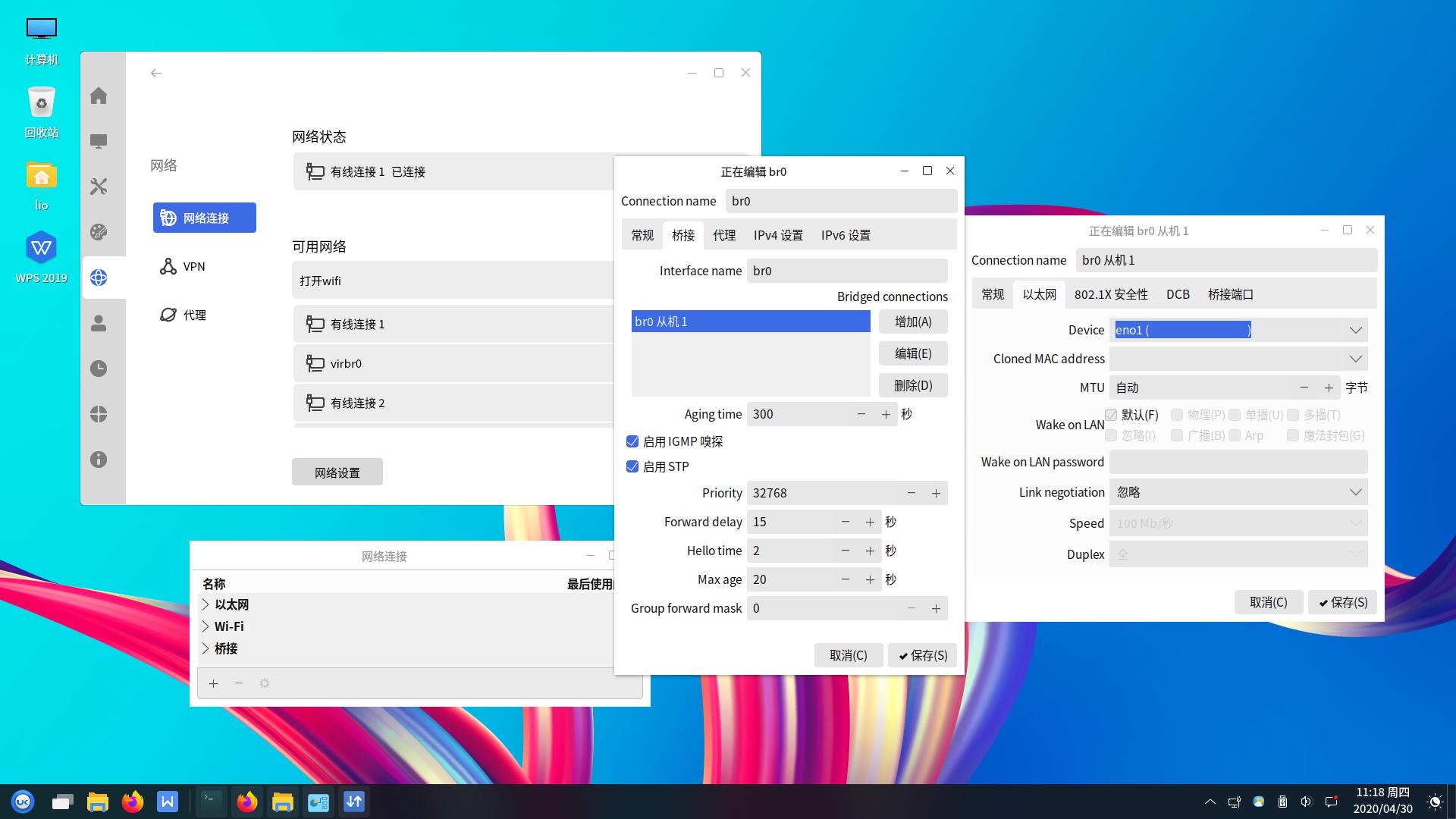Click the 增加(A) button for bridged connections
The width and height of the screenshot is (1456, 819).
913,322
